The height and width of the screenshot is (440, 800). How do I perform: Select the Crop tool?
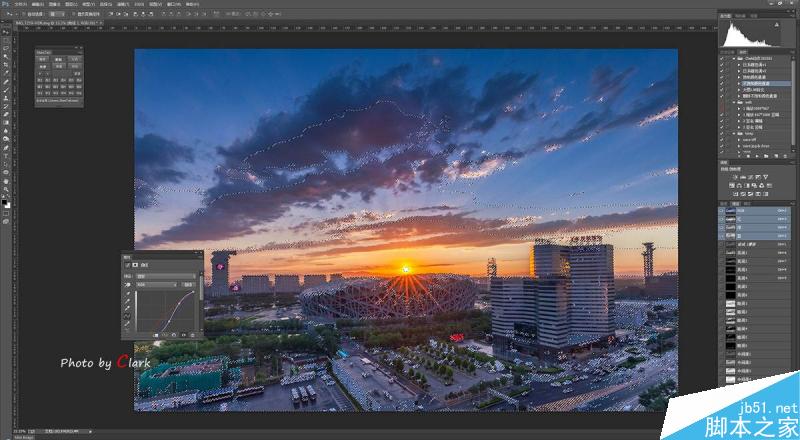pyautogui.click(x=6, y=65)
